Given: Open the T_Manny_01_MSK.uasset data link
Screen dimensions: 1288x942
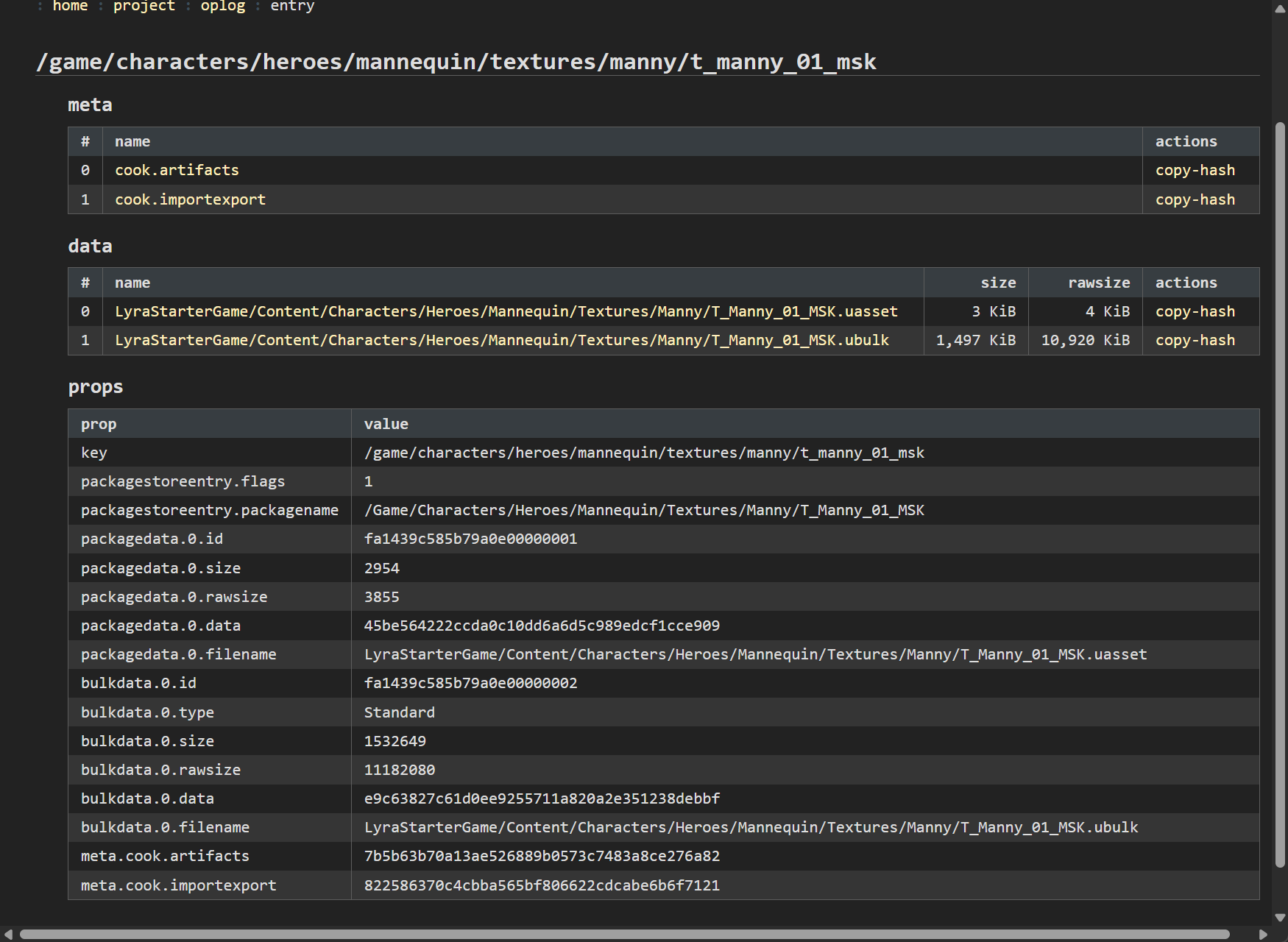Looking at the screenshot, I should pos(506,311).
